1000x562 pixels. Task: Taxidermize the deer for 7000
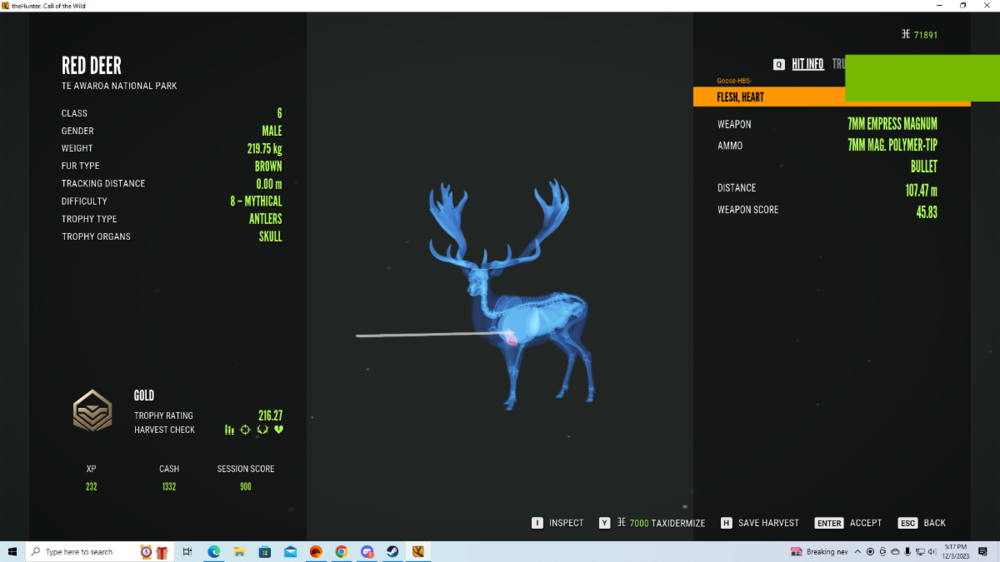(652, 523)
